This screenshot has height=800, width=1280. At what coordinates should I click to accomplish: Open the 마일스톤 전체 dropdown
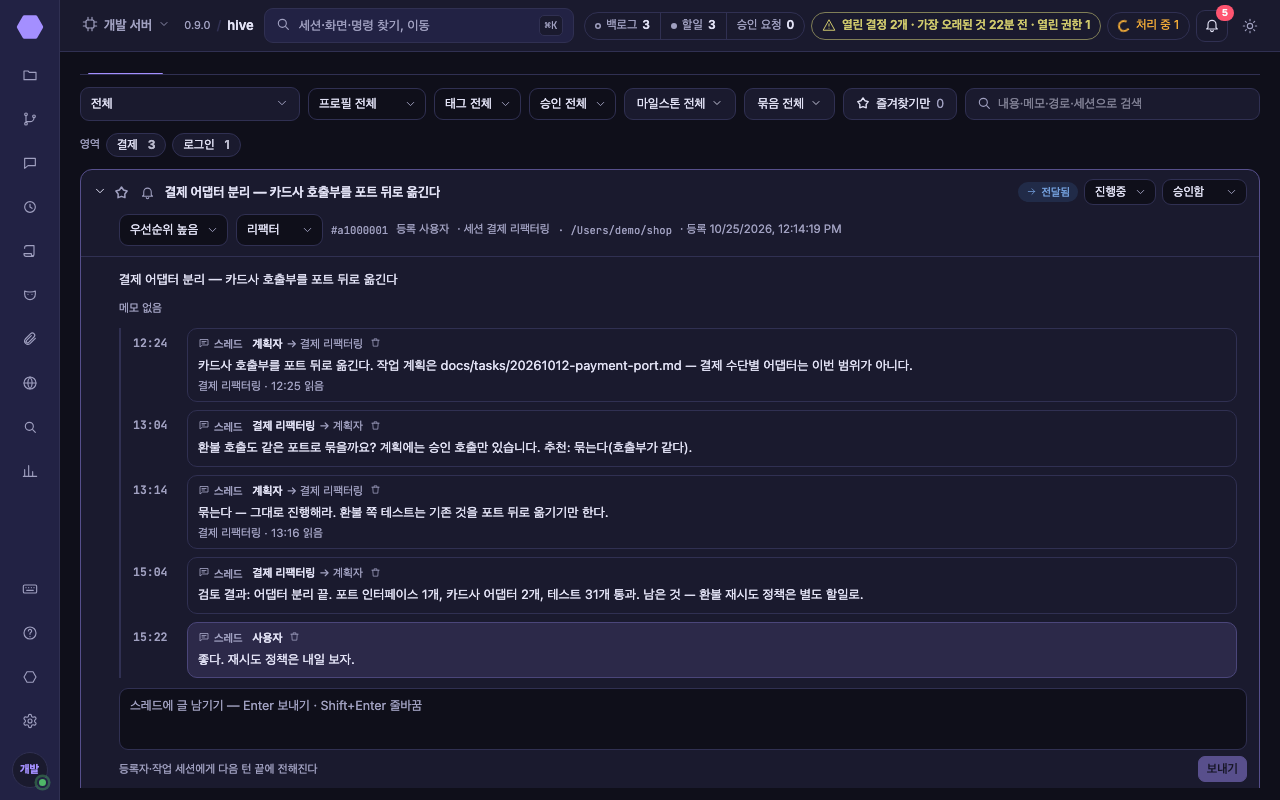point(680,104)
